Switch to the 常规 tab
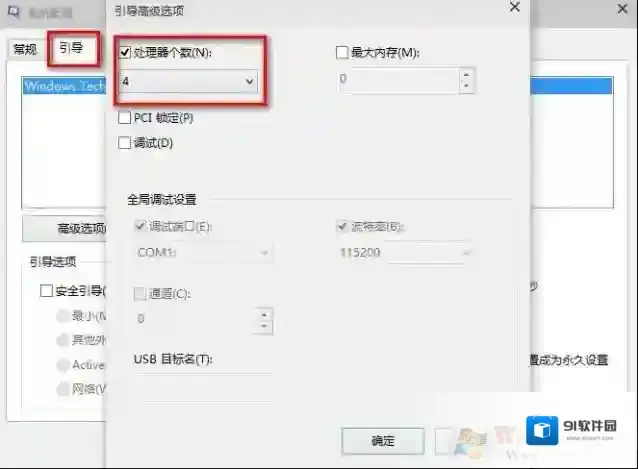The width and height of the screenshot is (638, 469). tap(25, 49)
